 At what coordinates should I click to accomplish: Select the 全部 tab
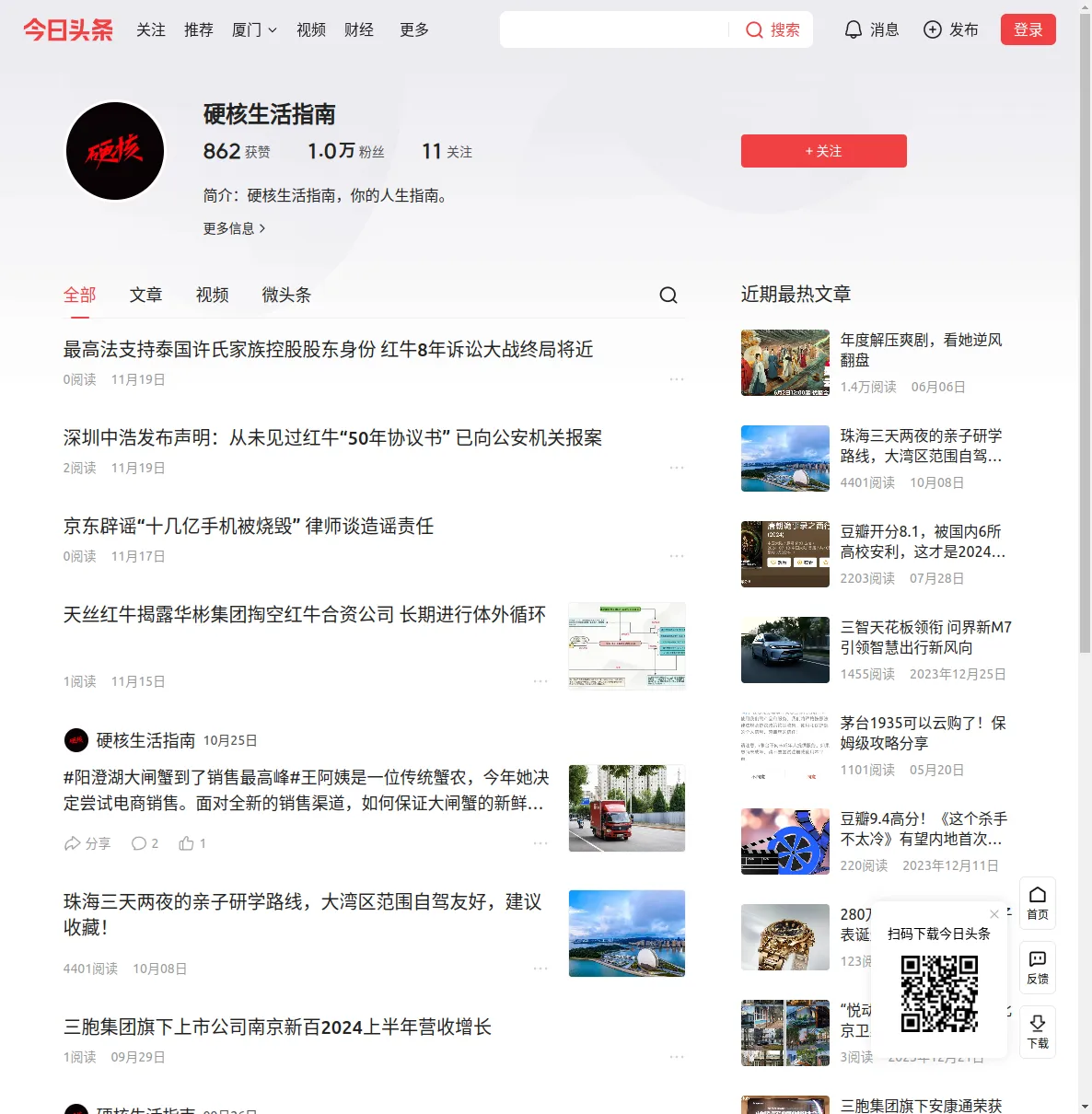click(x=80, y=295)
